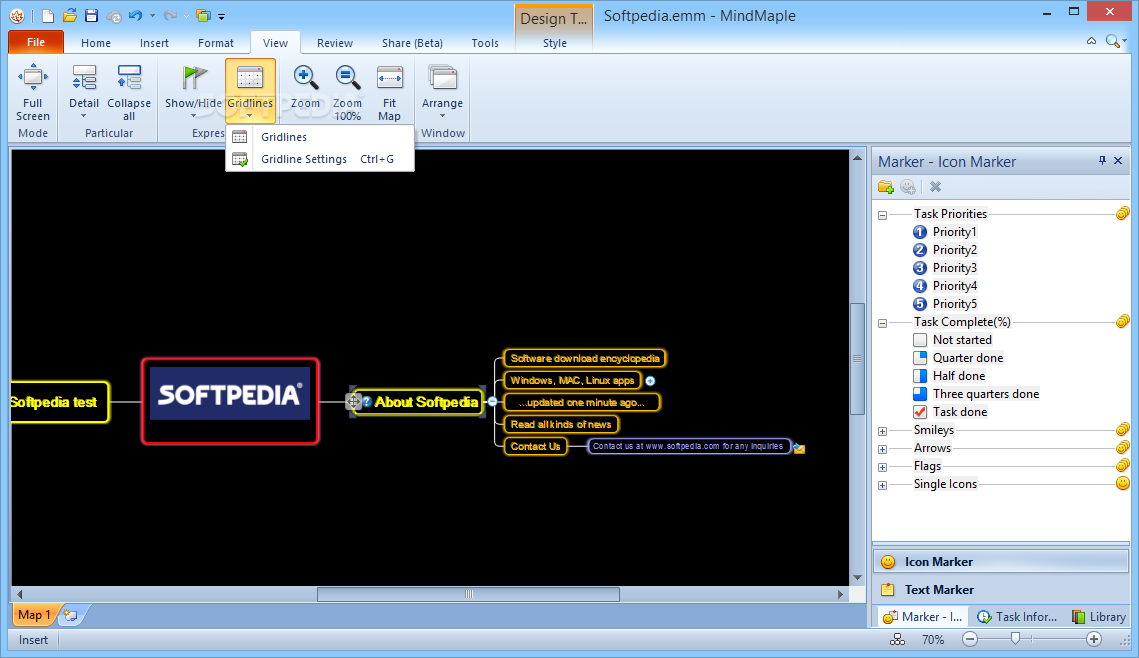Open Gridline Settings menu entry
The image size is (1139, 658).
click(x=320, y=159)
